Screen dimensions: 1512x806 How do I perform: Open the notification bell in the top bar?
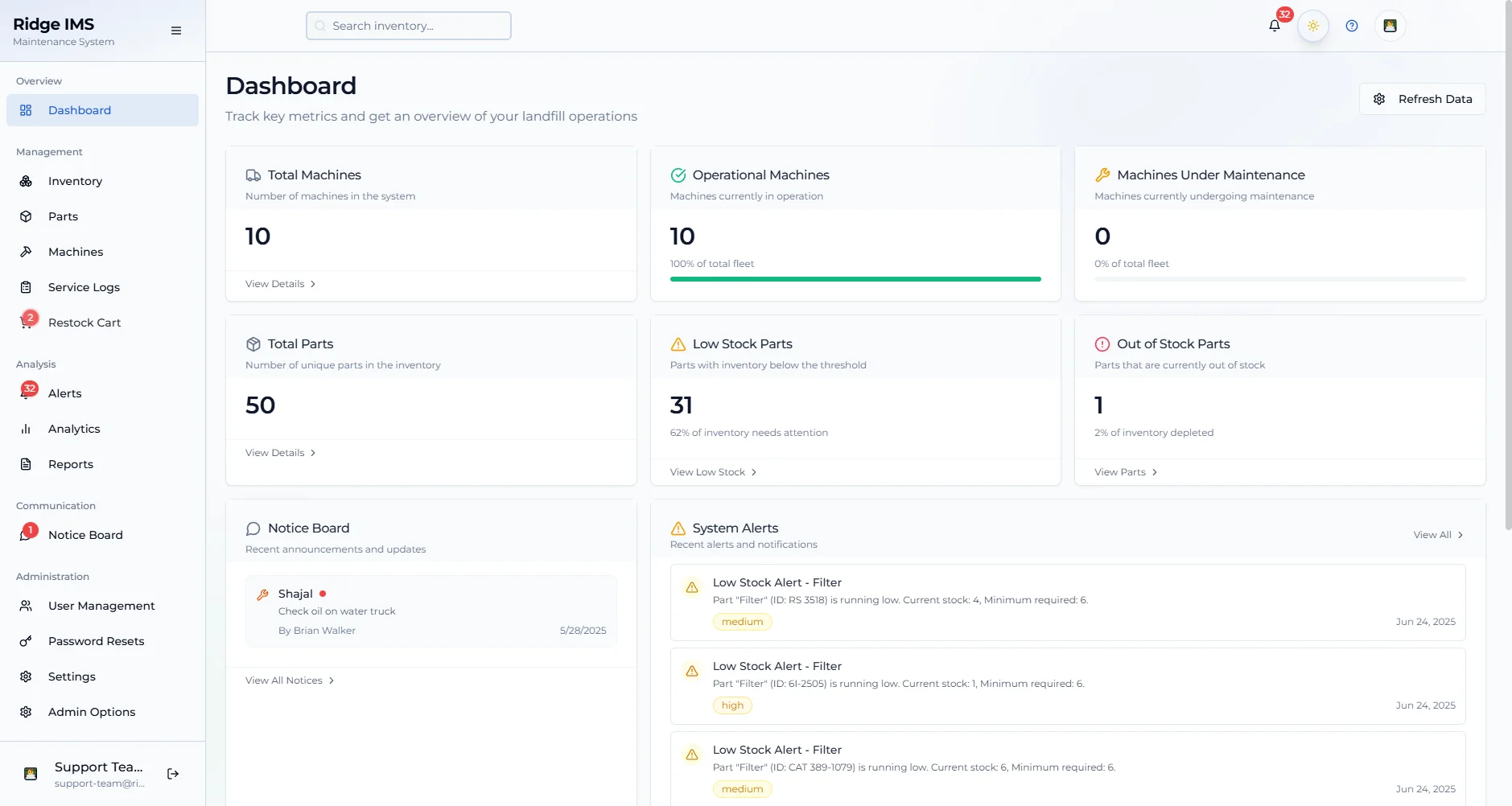[1273, 25]
